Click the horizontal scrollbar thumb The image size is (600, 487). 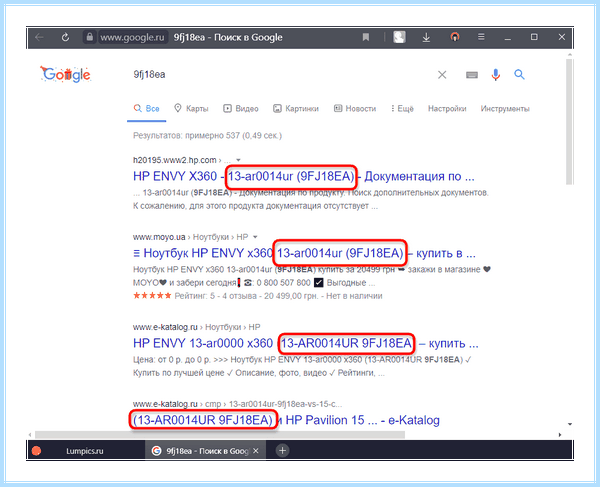click(220, 435)
